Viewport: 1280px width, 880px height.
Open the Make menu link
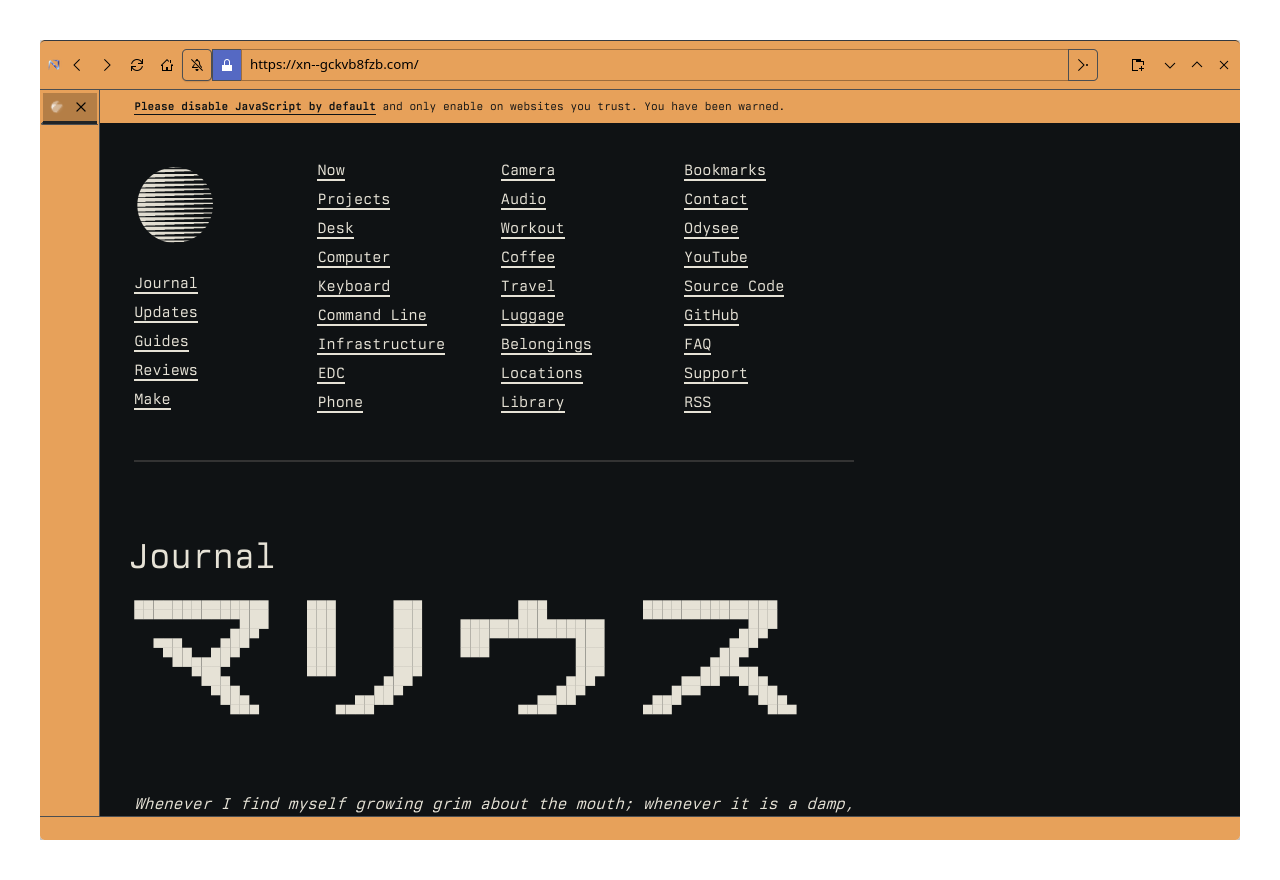click(x=152, y=400)
